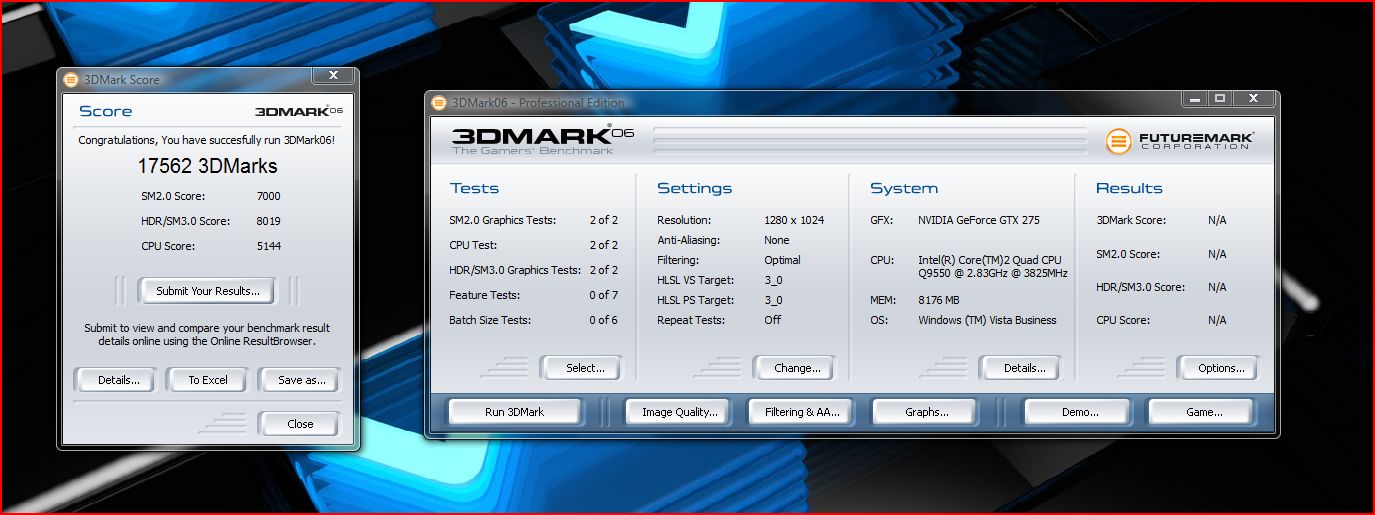Click the SM2.0 Graphics Tests row
1375x515 pixels.
[x=534, y=220]
